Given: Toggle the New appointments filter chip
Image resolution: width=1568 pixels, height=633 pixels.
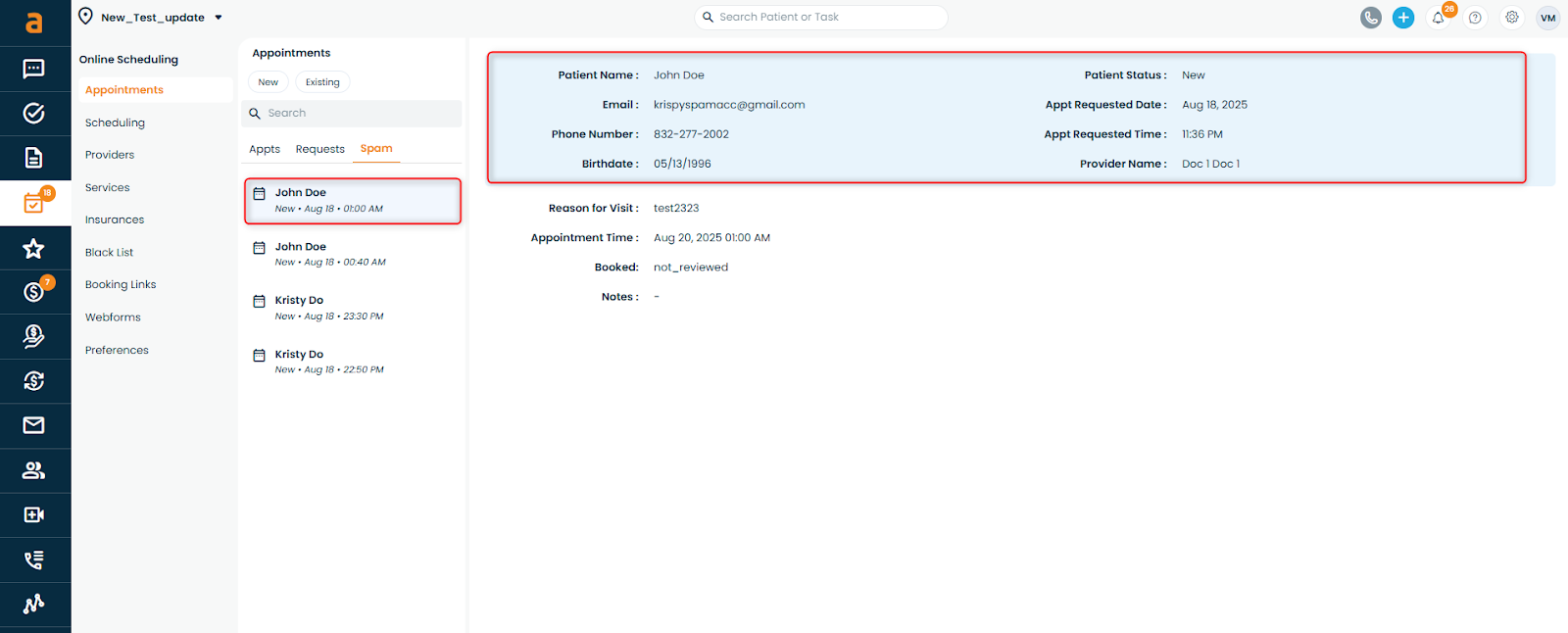Looking at the screenshot, I should point(268,82).
